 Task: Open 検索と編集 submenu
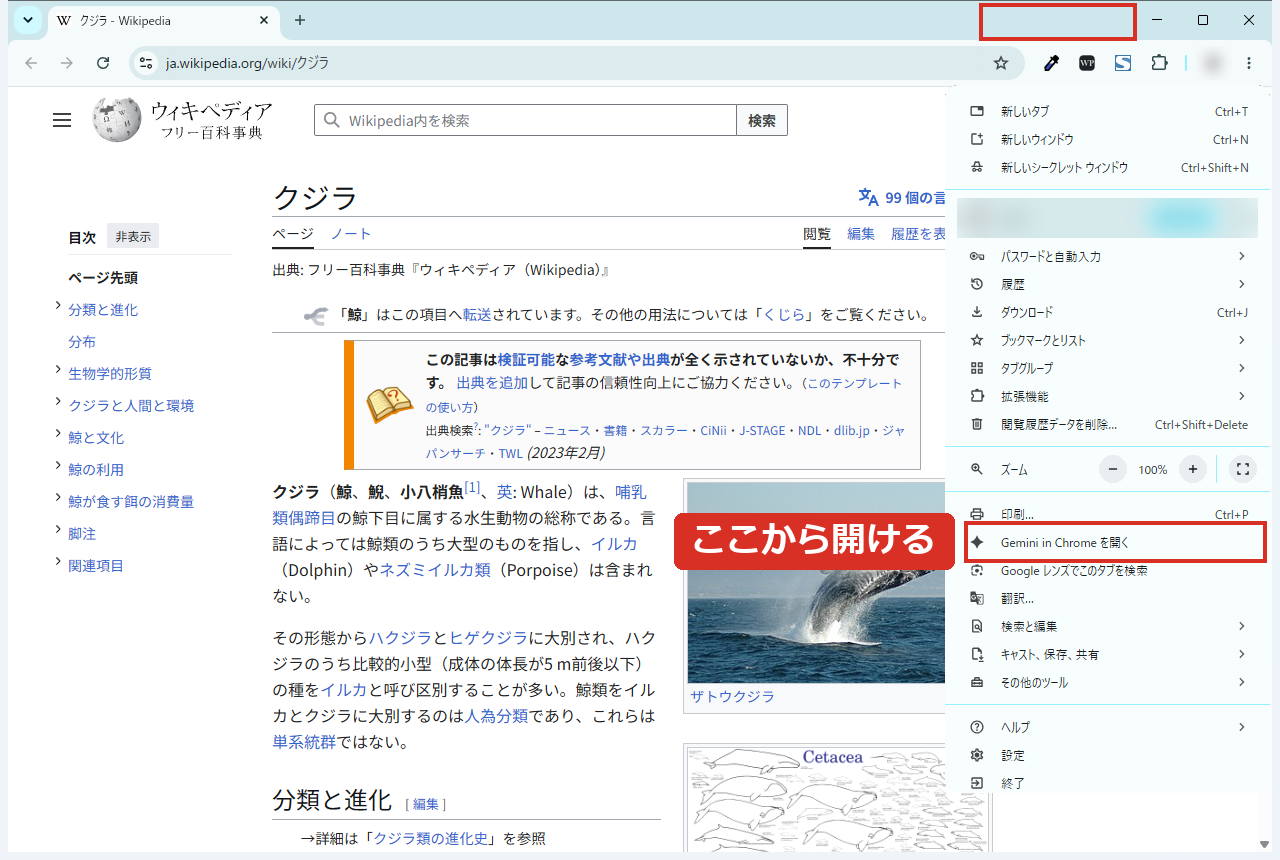(1107, 626)
